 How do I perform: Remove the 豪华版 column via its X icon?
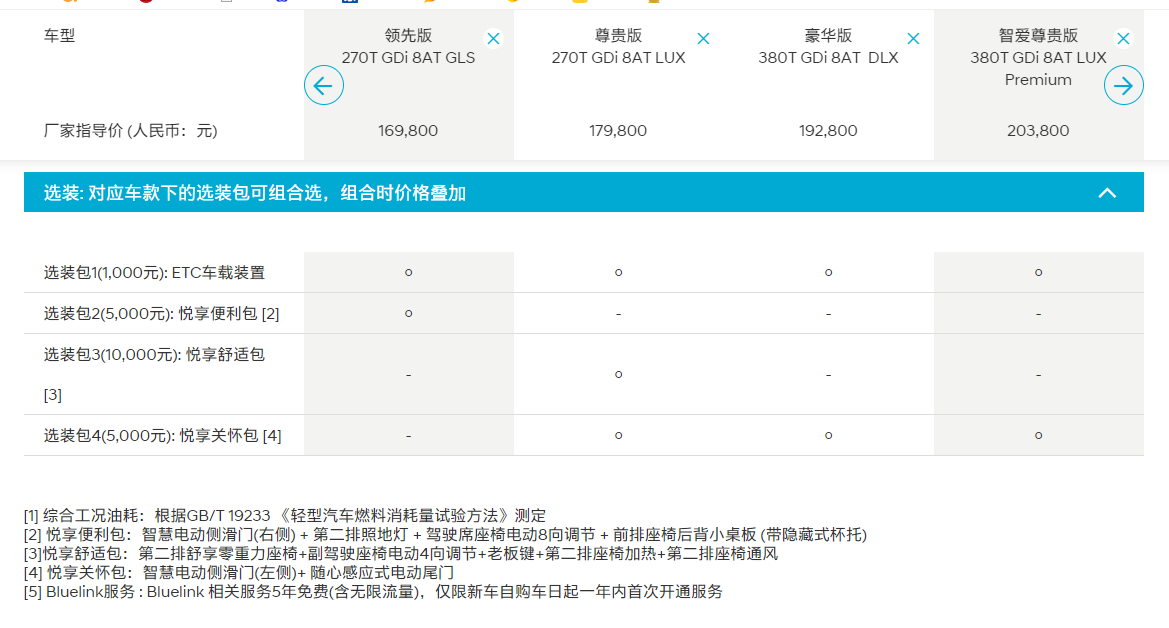click(913, 37)
